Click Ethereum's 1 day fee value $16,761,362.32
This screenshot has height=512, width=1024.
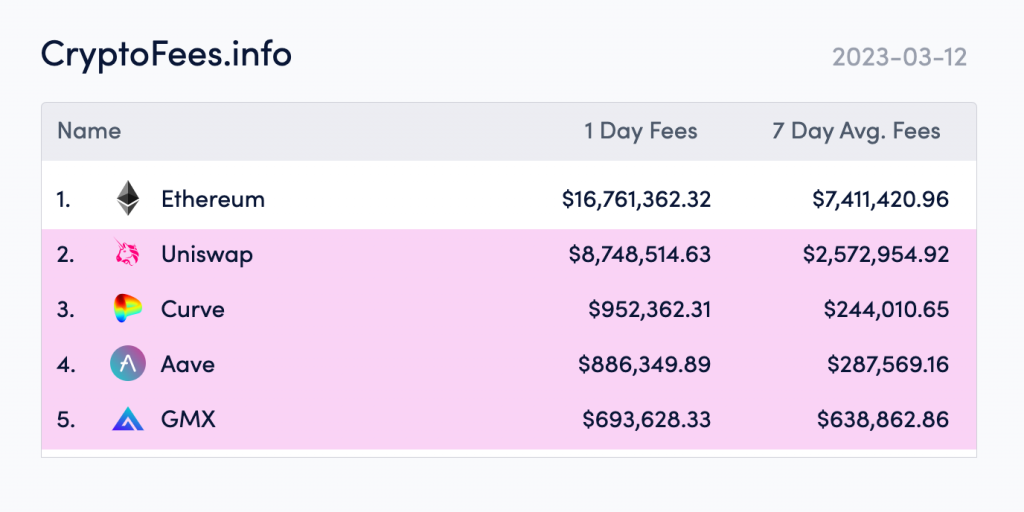636,199
